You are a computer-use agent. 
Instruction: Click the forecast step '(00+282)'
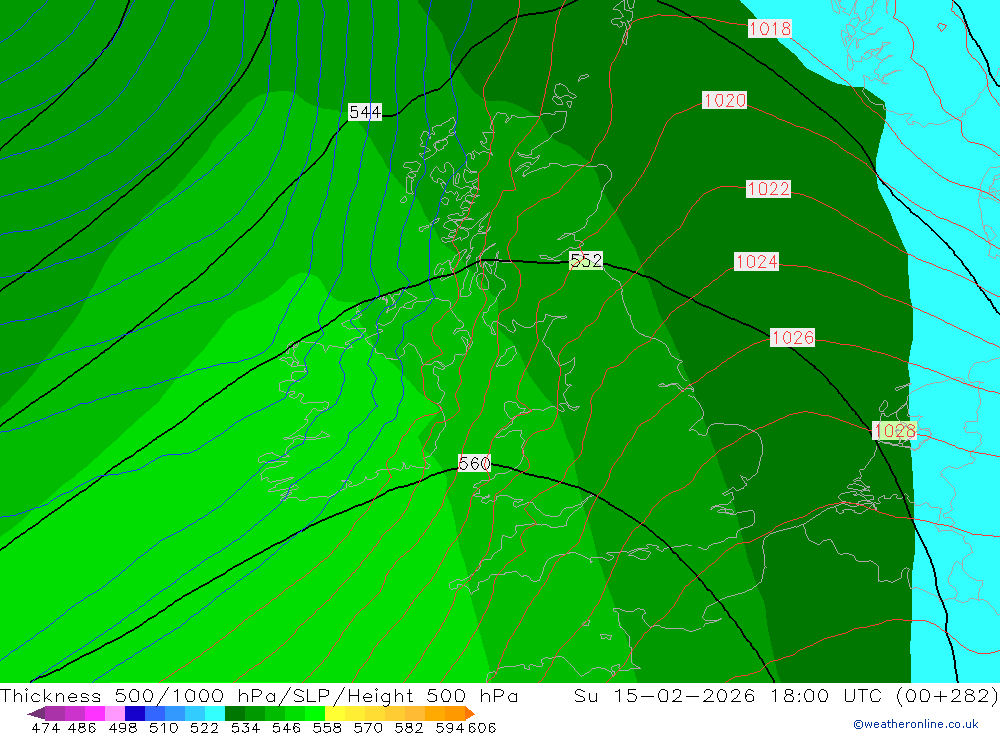pyautogui.click(x=947, y=695)
